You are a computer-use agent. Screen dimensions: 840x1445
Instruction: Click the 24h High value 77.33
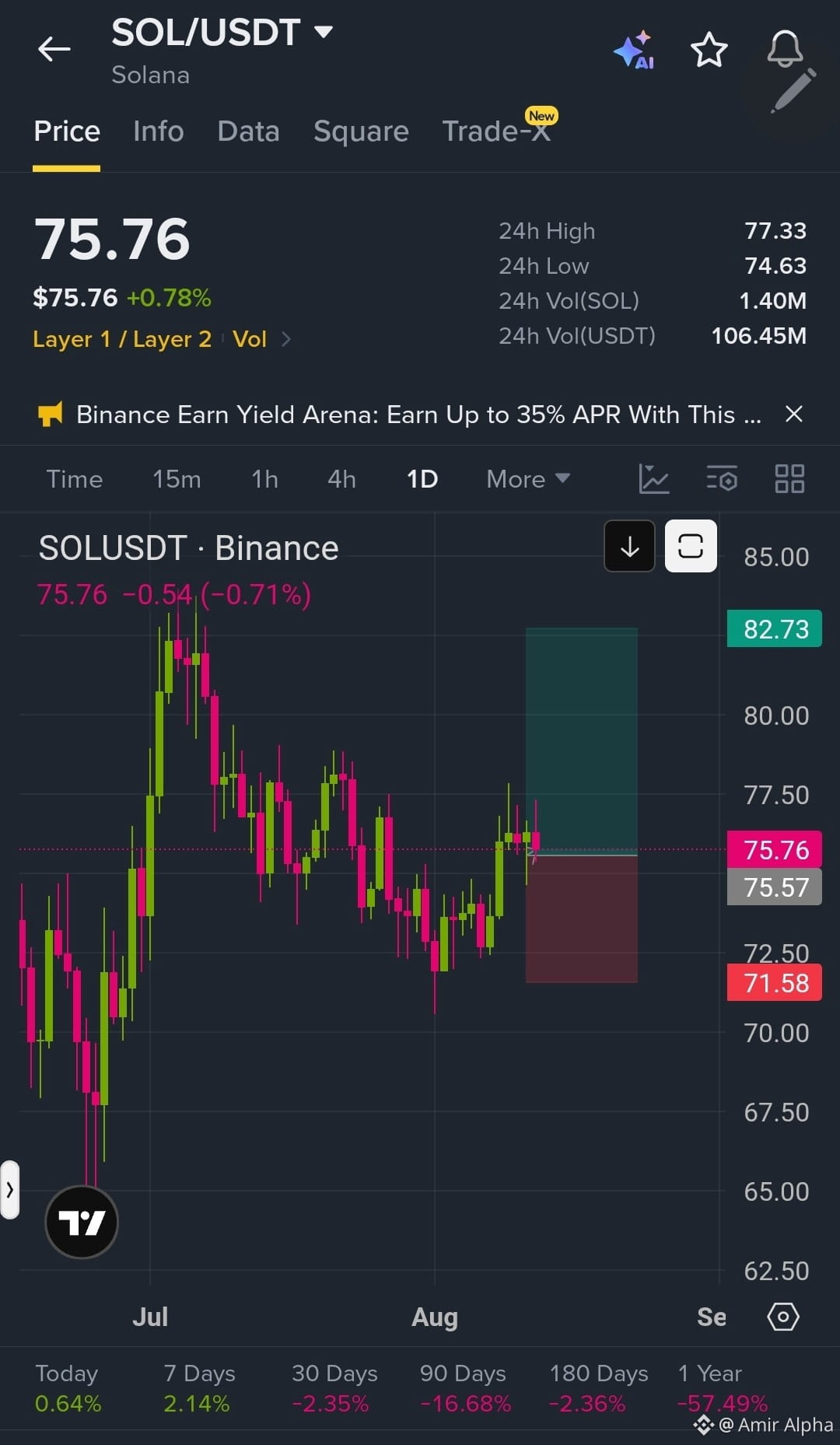[x=775, y=231]
